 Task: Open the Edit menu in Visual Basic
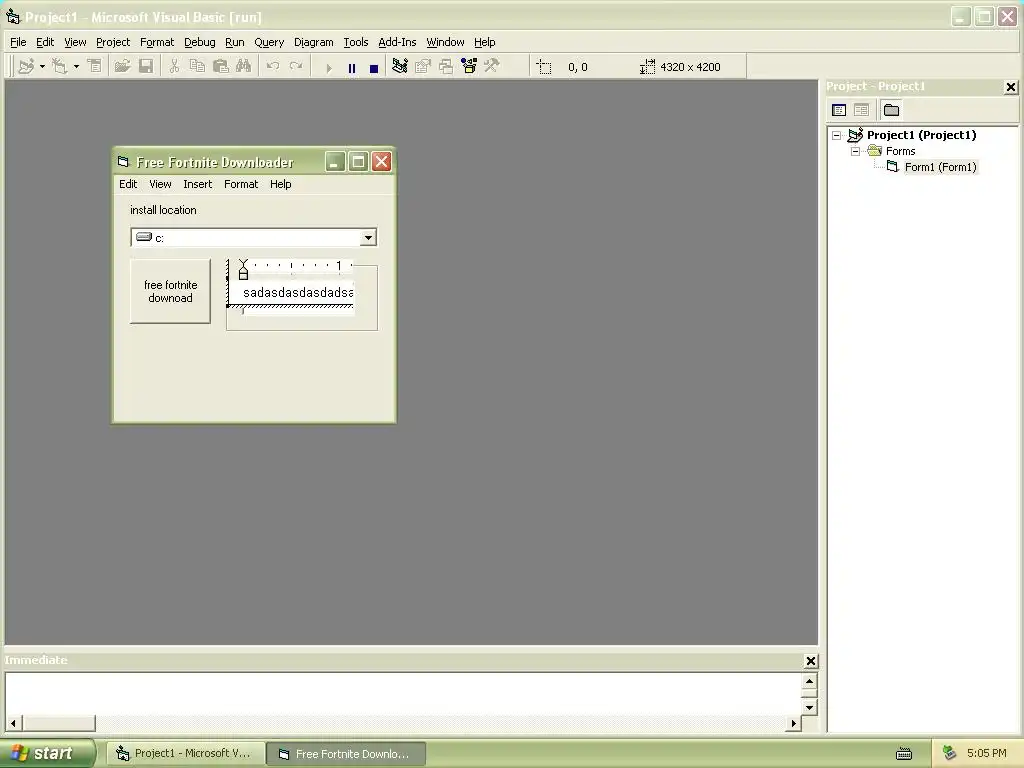(45, 42)
